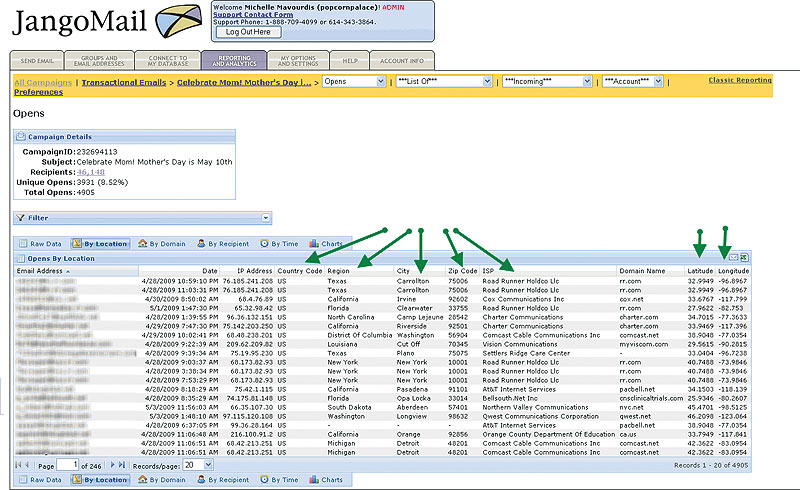Screen dimensions: 800x490
Task: Click the page number input field
Action: [x=67, y=465]
